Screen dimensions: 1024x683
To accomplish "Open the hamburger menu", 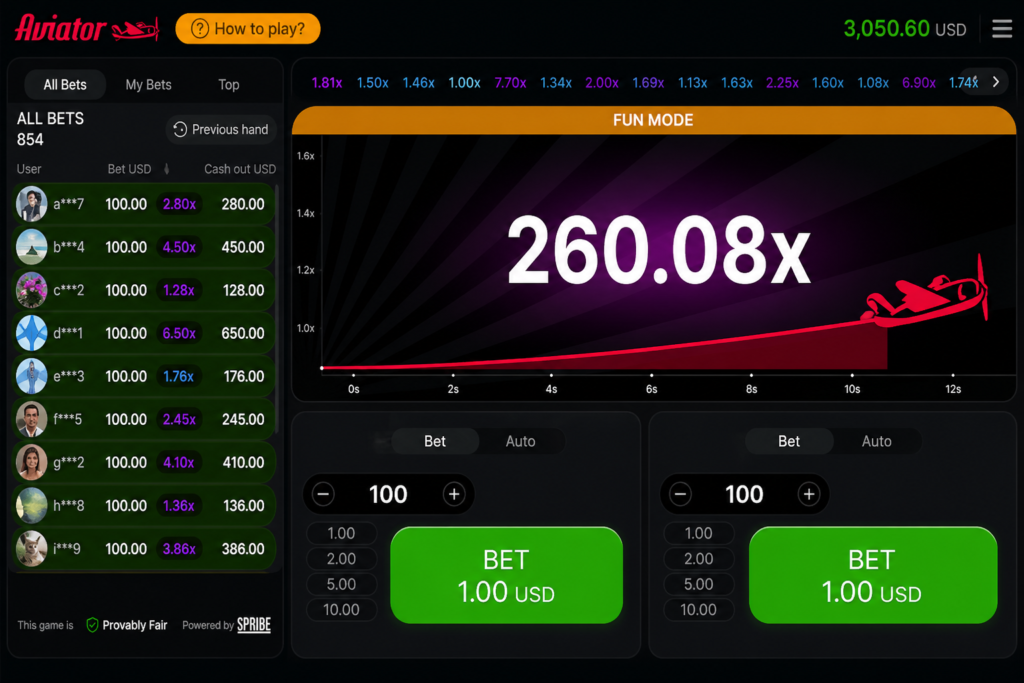I will coord(1002,29).
